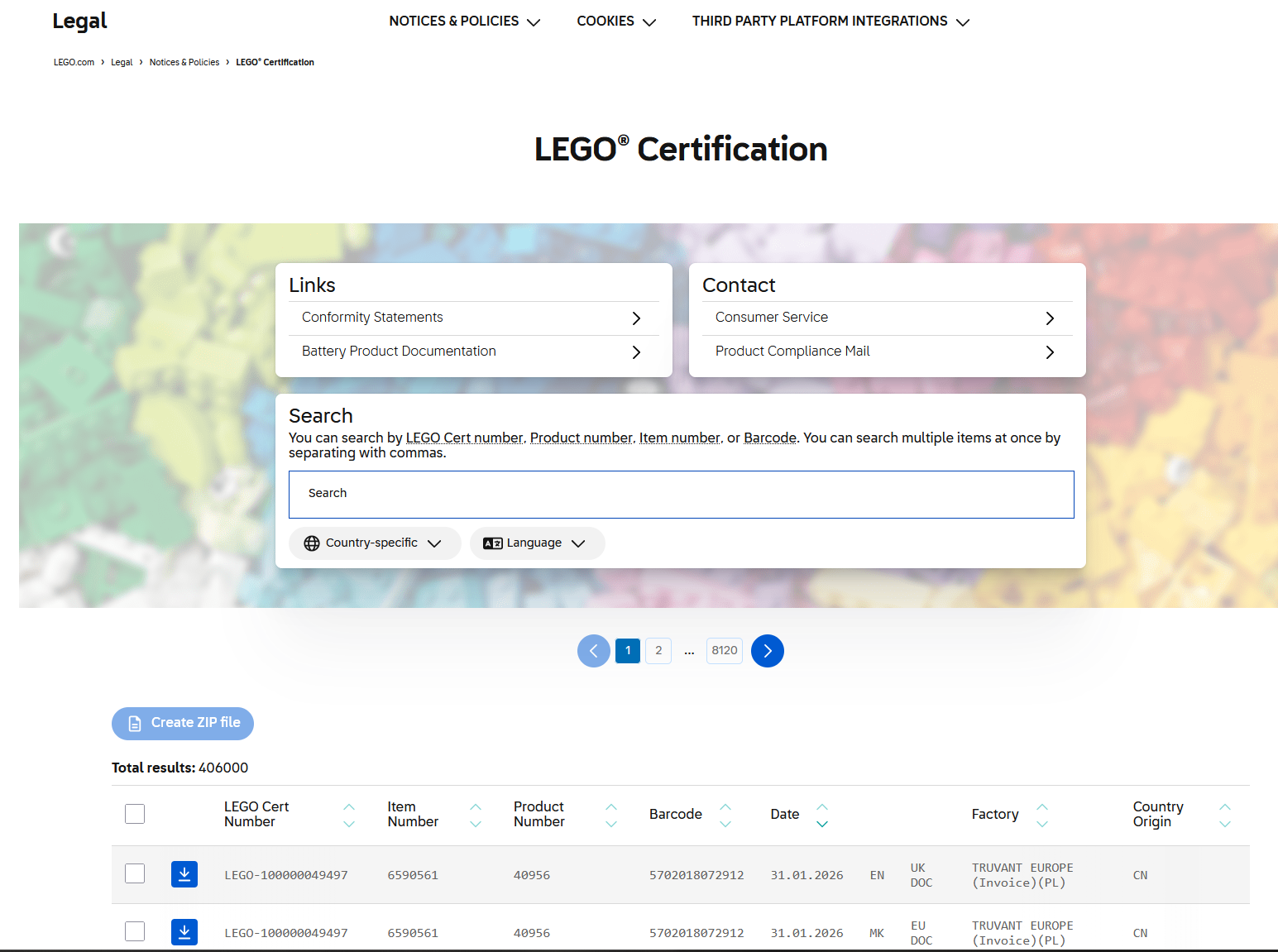The image size is (1278, 952).
Task: Click the Total results count 406000
Action: (223, 768)
